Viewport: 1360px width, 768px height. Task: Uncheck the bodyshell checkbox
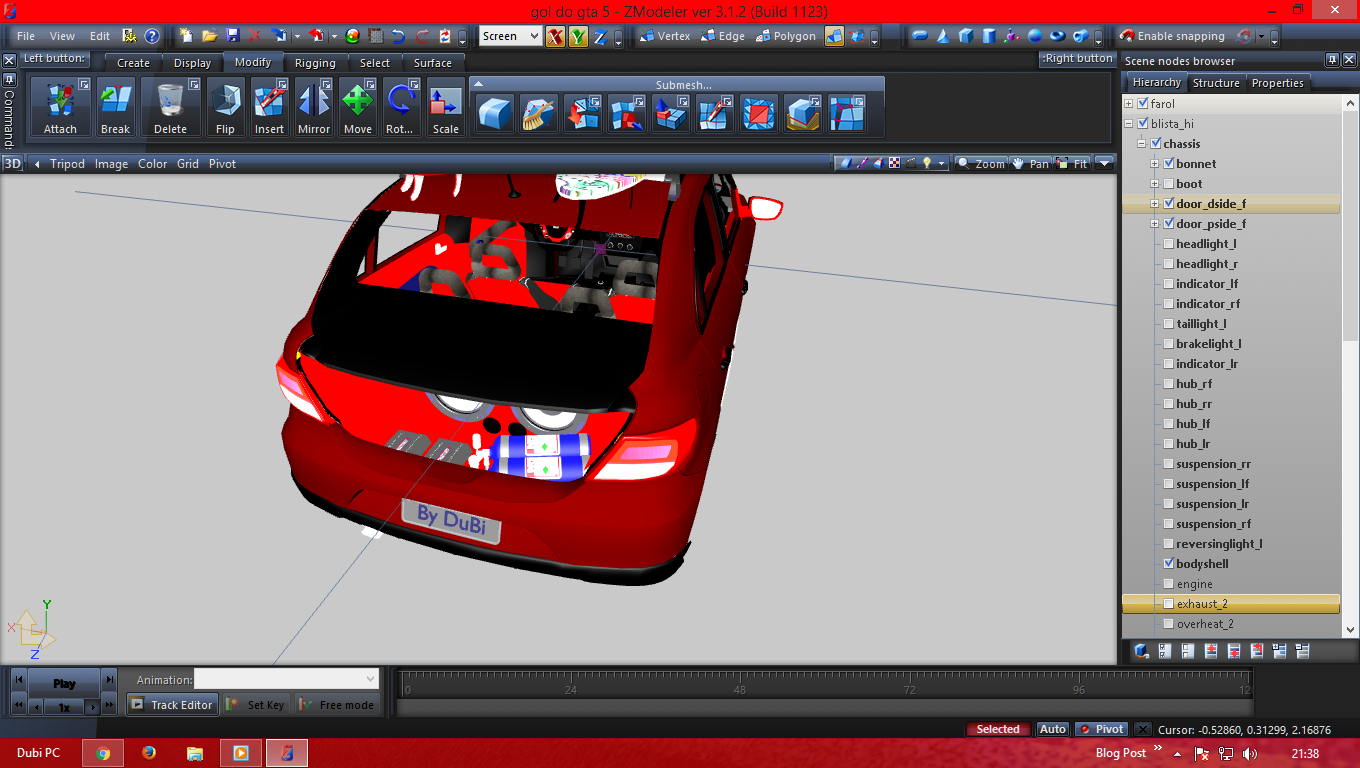click(x=1168, y=563)
